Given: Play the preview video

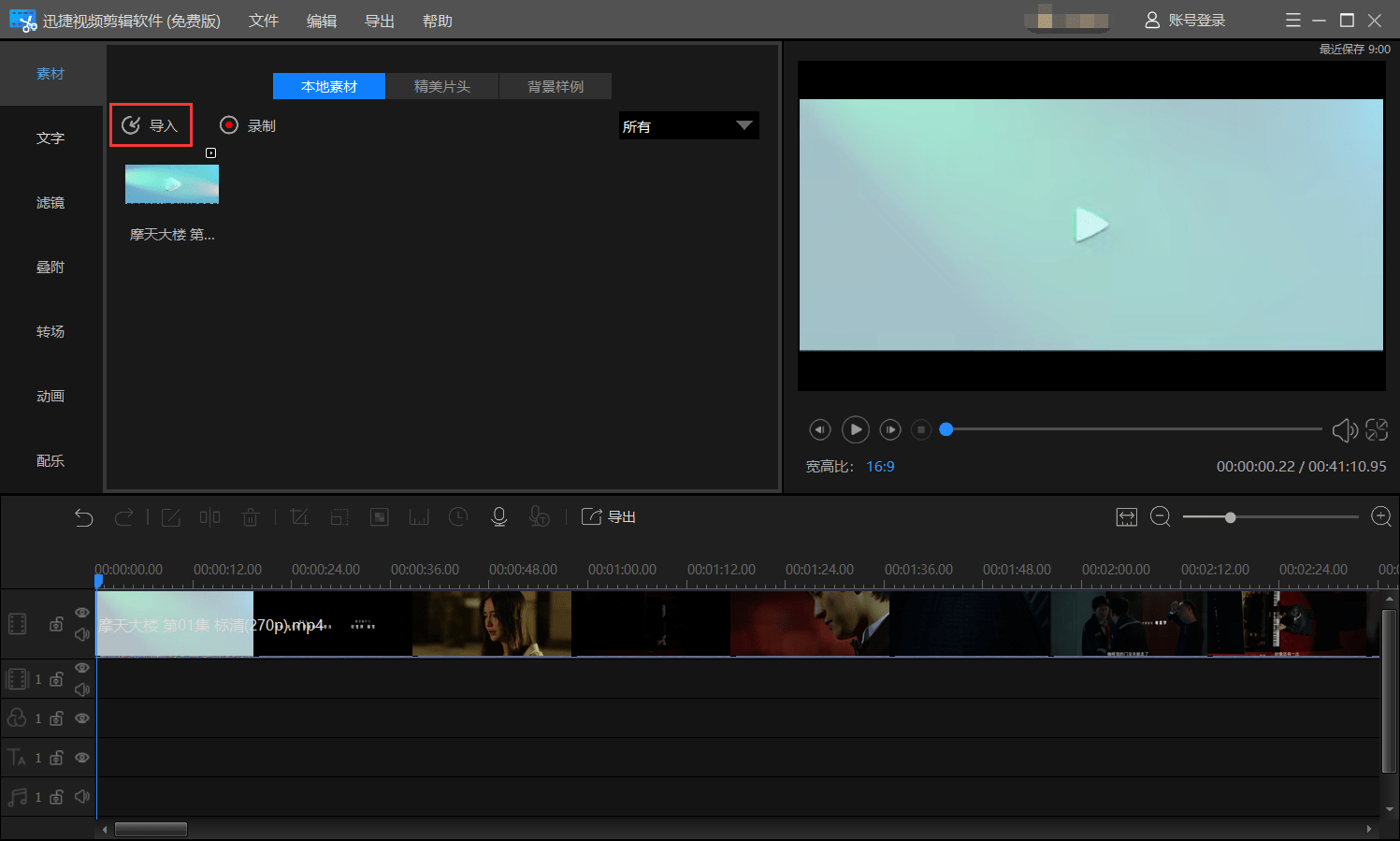Looking at the screenshot, I should (856, 429).
